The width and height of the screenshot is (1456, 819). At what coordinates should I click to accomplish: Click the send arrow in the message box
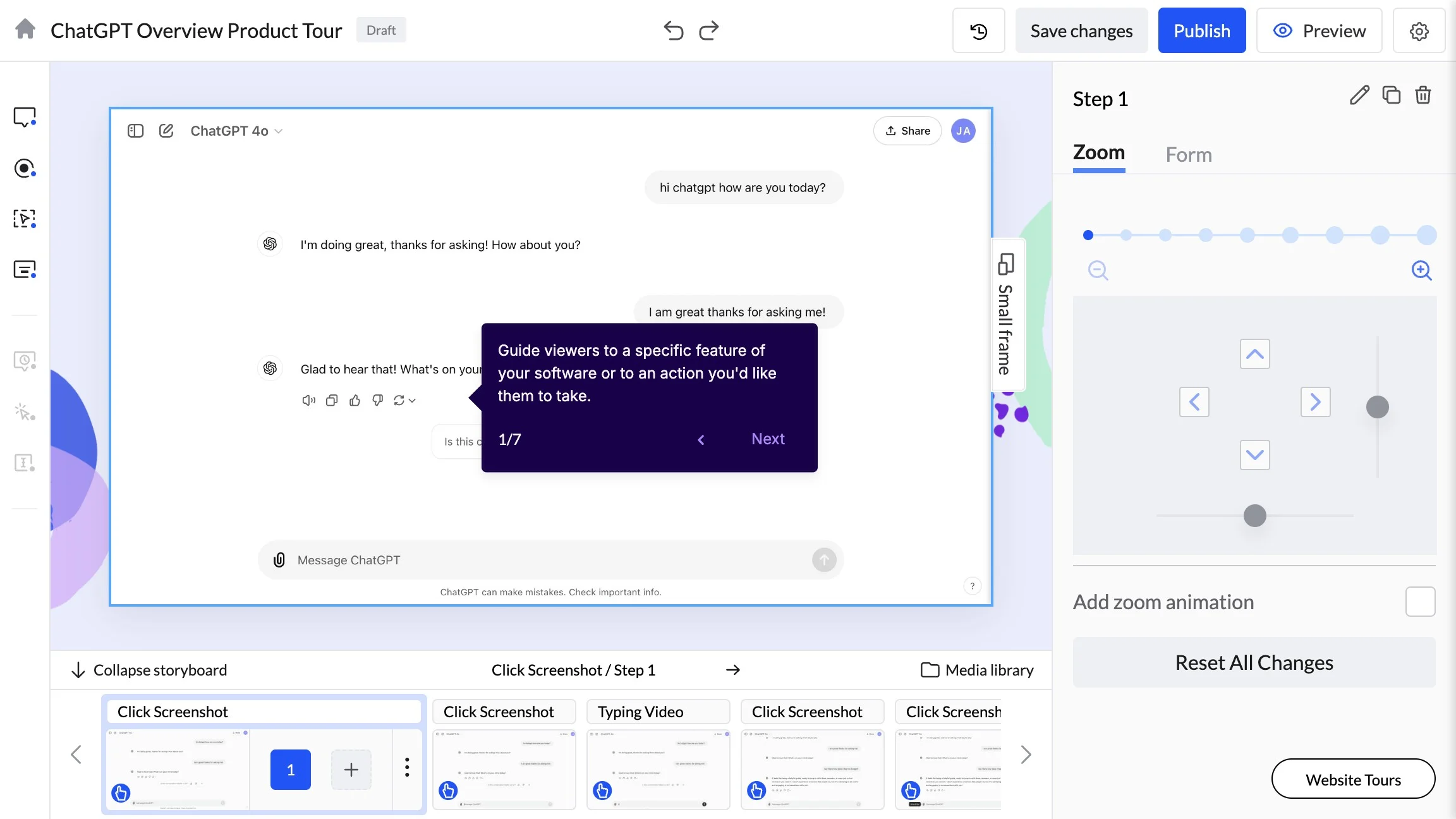coord(824,560)
